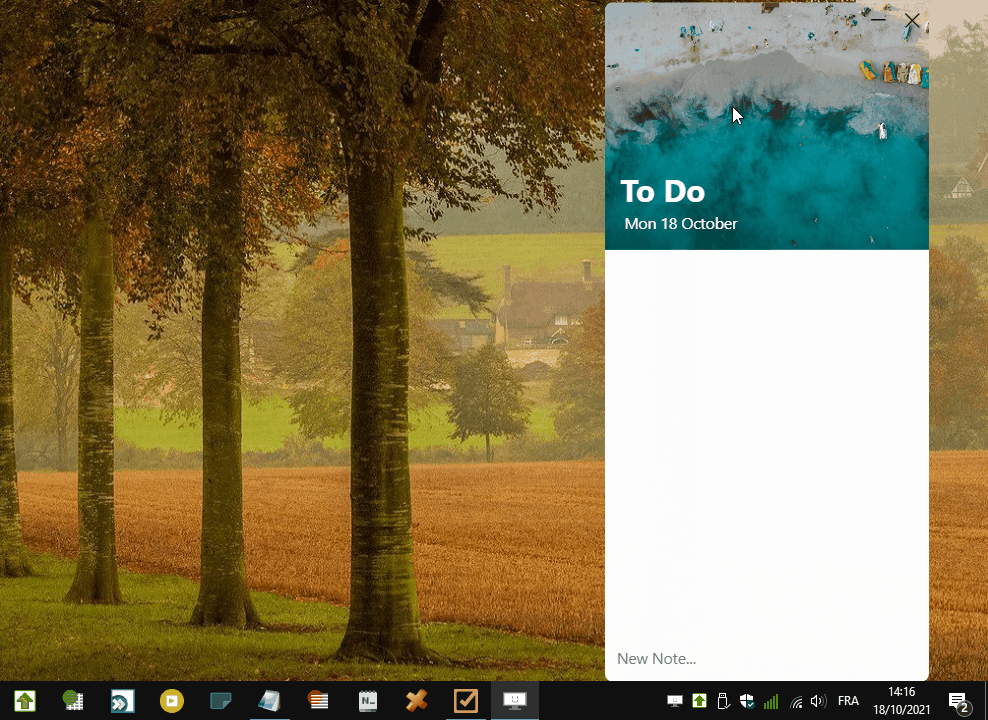The image size is (988, 720).
Task: Open the blue double-chevron taskbar app
Action: tap(122, 700)
